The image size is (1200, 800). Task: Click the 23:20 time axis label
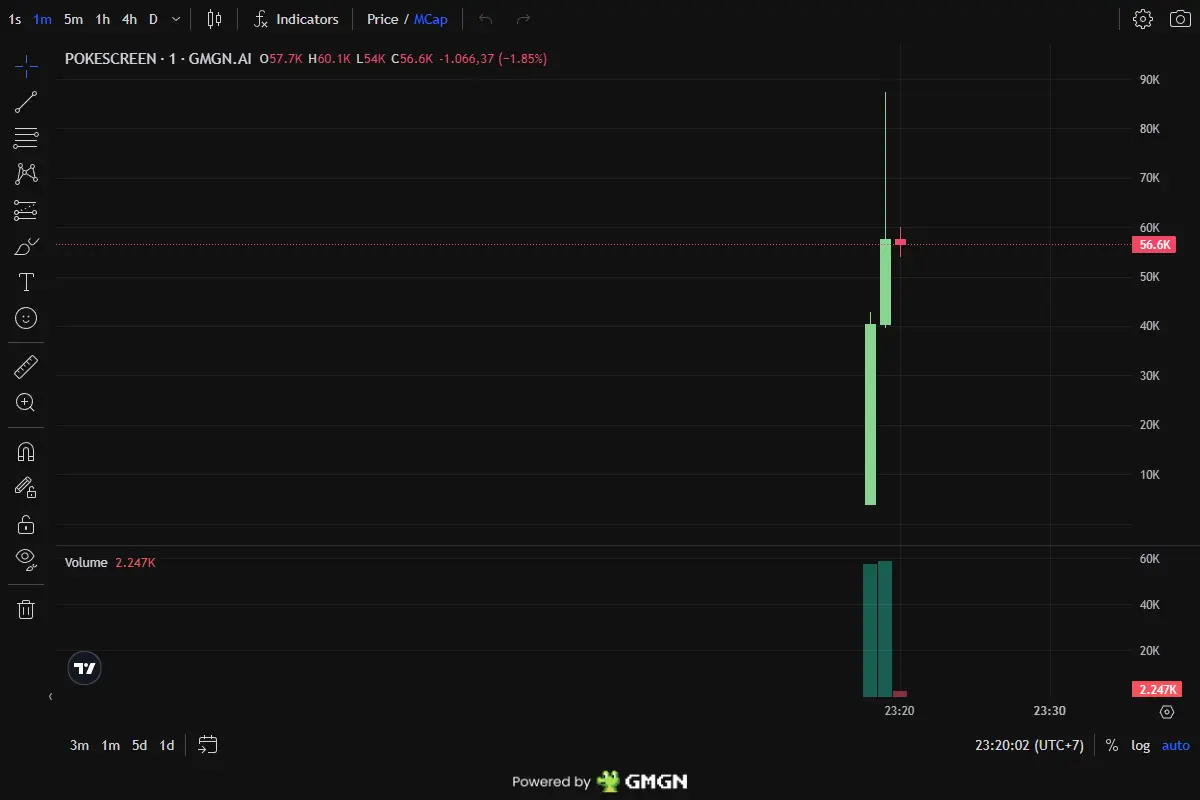(900, 711)
